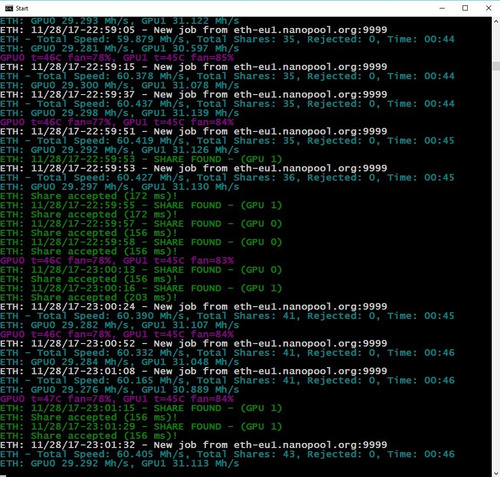This screenshot has height=477, width=500.
Task: Click the GPU0 29.276 Mh/s line
Action: 120,390
